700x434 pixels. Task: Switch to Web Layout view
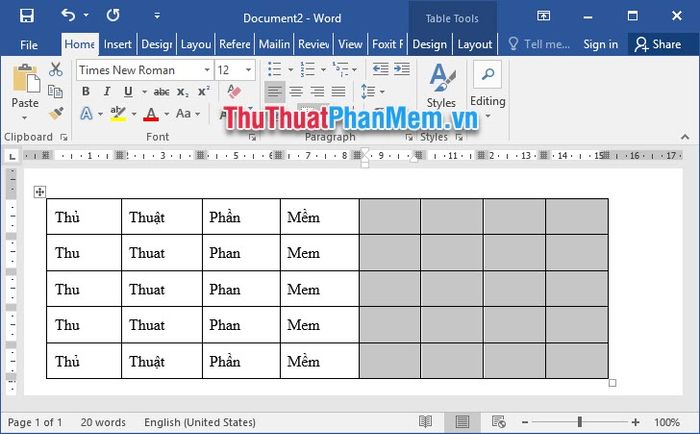[499, 421]
